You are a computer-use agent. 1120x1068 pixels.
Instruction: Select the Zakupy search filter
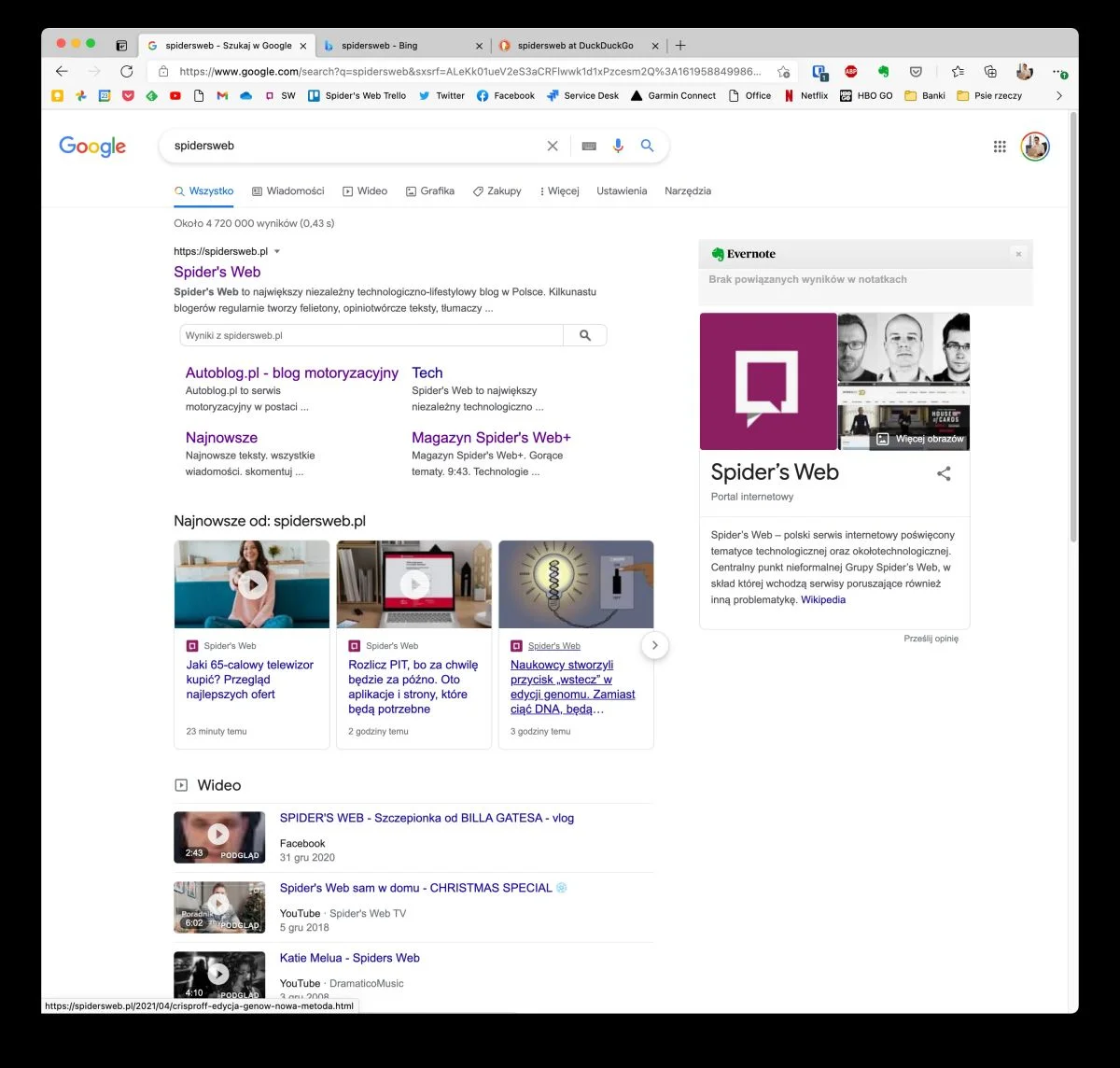click(x=497, y=190)
